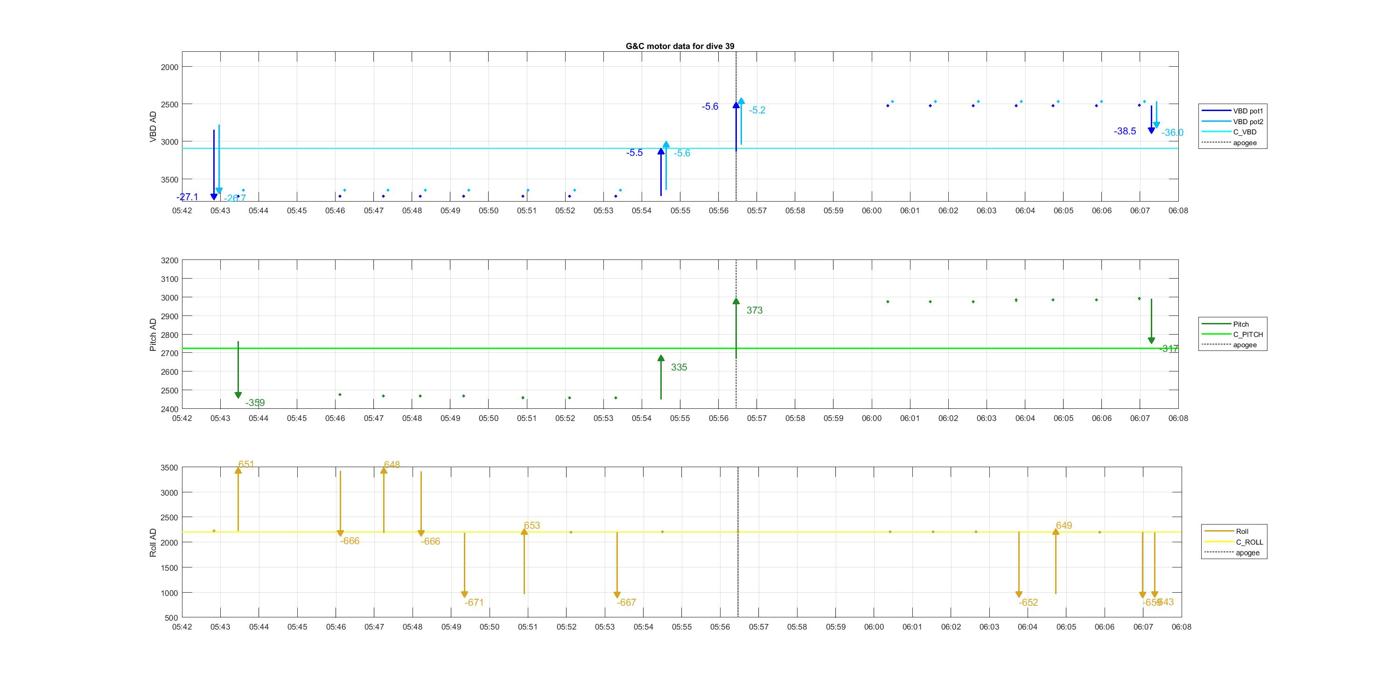Click the "1500" tick on the Roll axis
This screenshot has width=1400, height=693.
pyautogui.click(x=170, y=568)
